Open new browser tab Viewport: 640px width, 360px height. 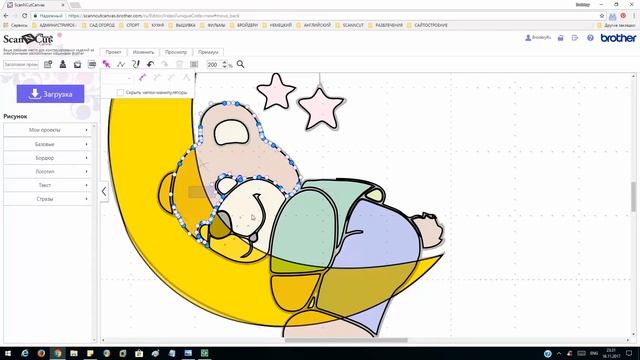[75, 5]
